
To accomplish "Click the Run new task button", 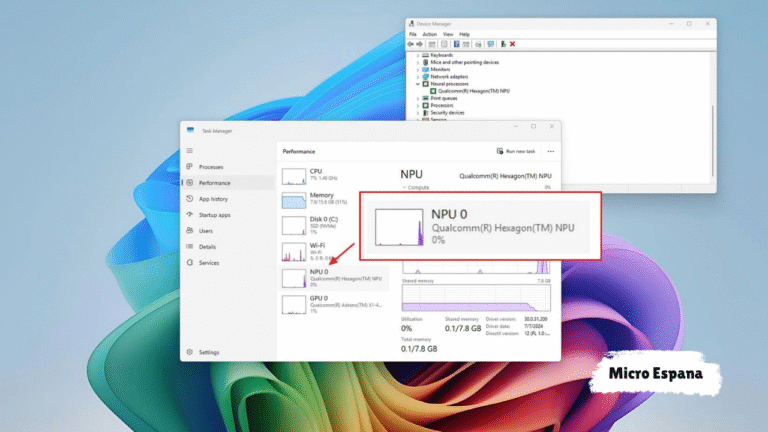I will tap(516, 151).
